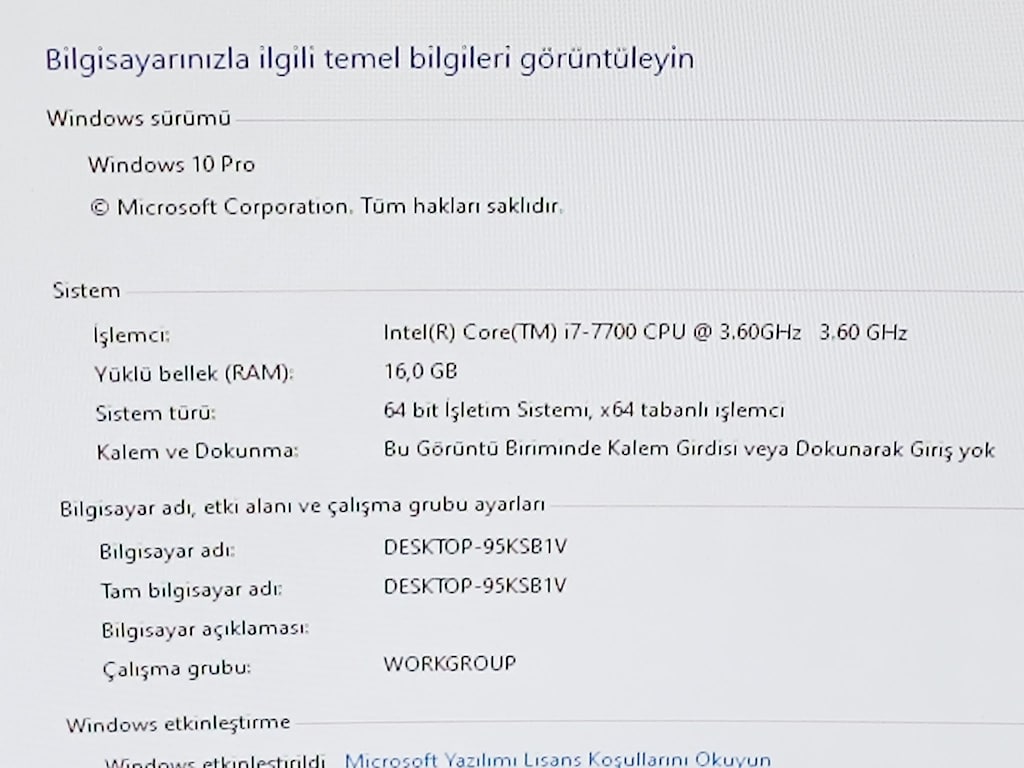The width and height of the screenshot is (1024, 768).
Task: Click the 'Bilgisayar açıklaması:' label
Action: tap(205, 630)
